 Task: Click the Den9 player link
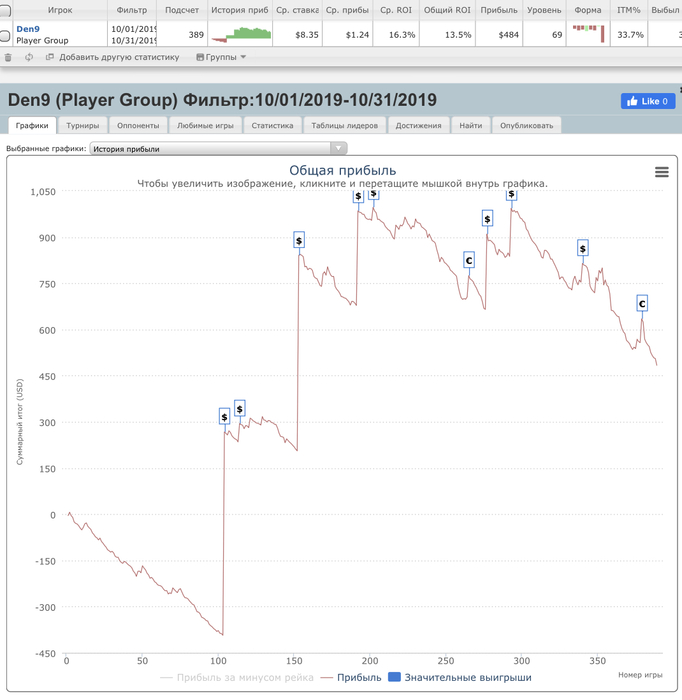28,29
